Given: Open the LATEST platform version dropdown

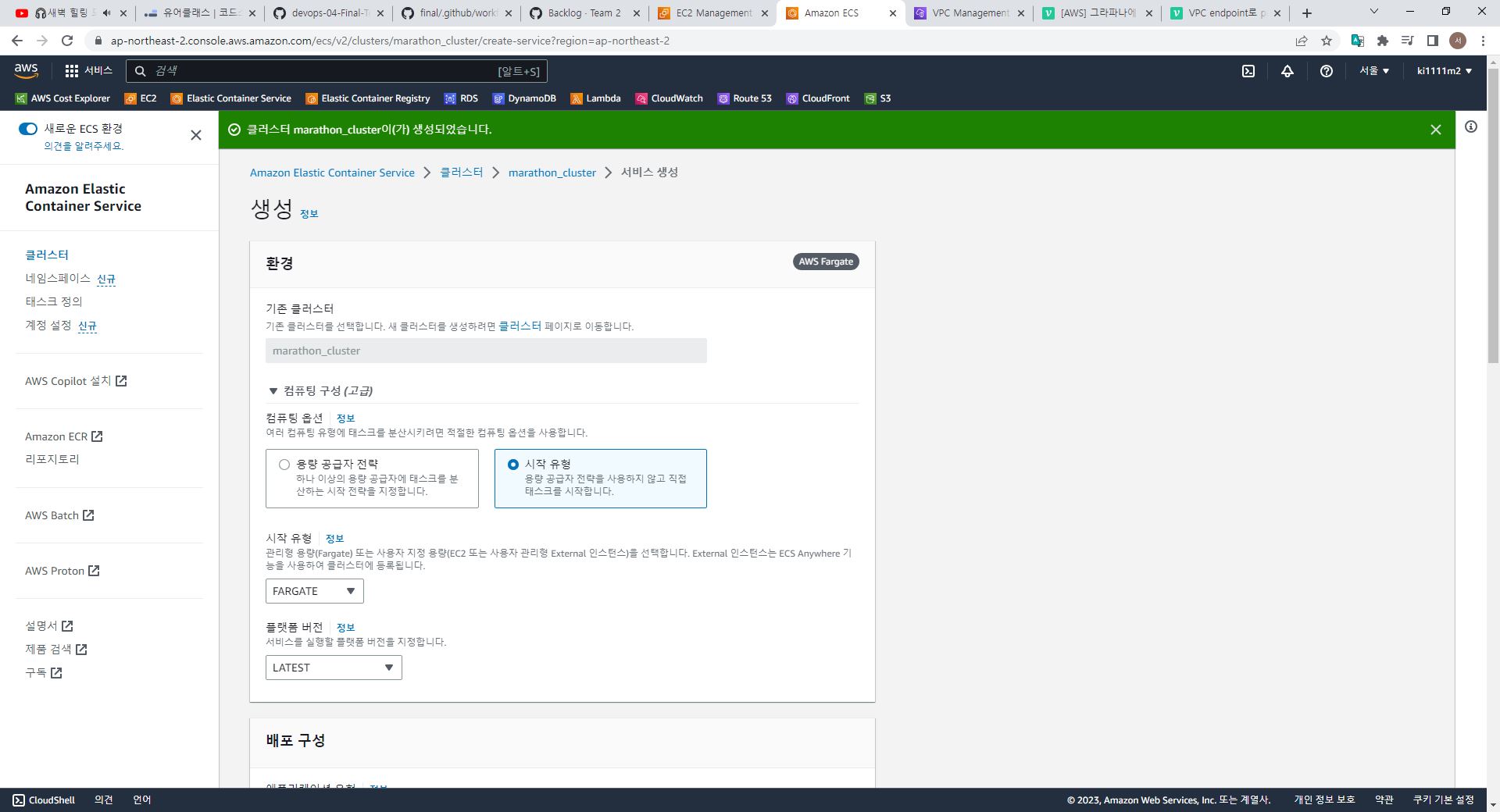Looking at the screenshot, I should tap(334, 668).
